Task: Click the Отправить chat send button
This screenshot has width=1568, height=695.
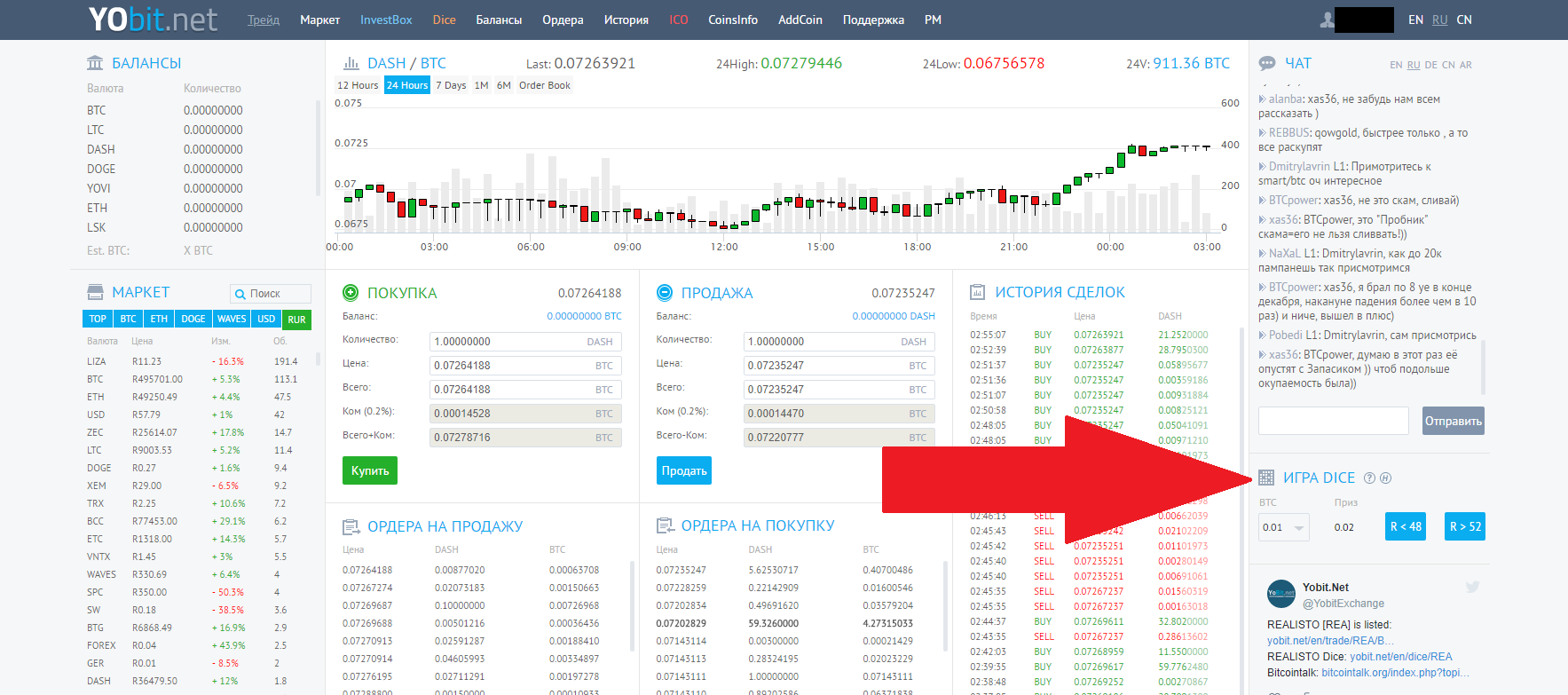Action: pos(1454,421)
